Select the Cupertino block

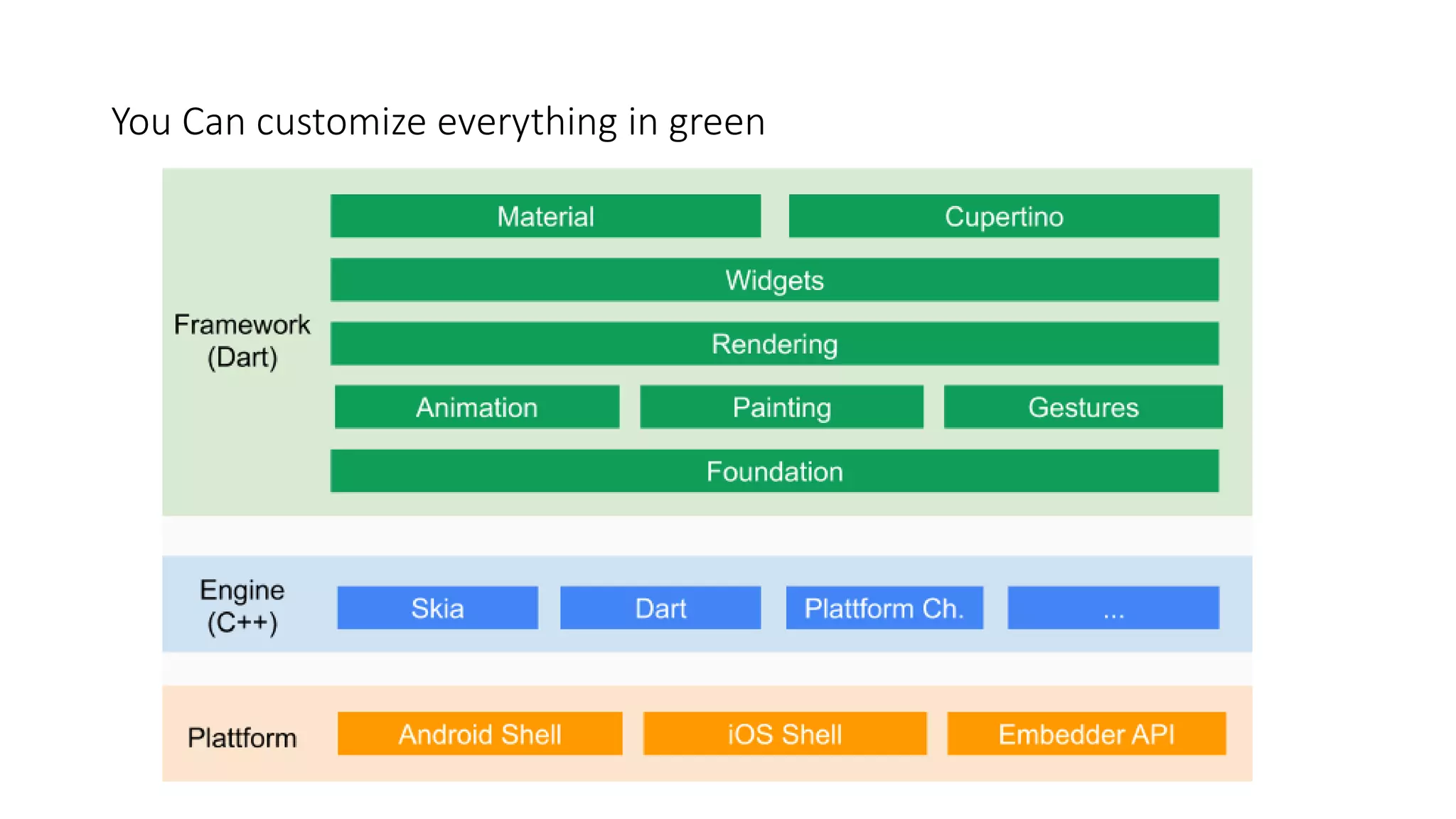pos(1003,216)
